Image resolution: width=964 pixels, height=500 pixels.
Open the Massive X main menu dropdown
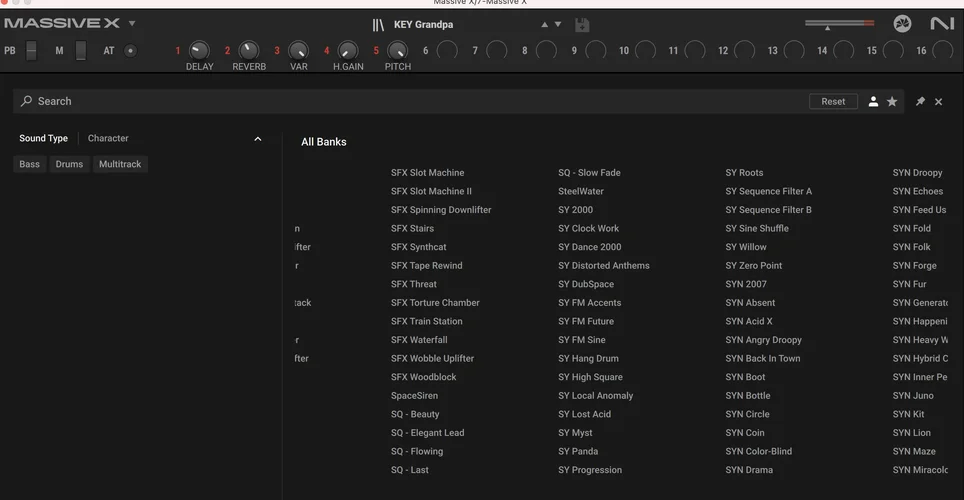[x=132, y=24]
